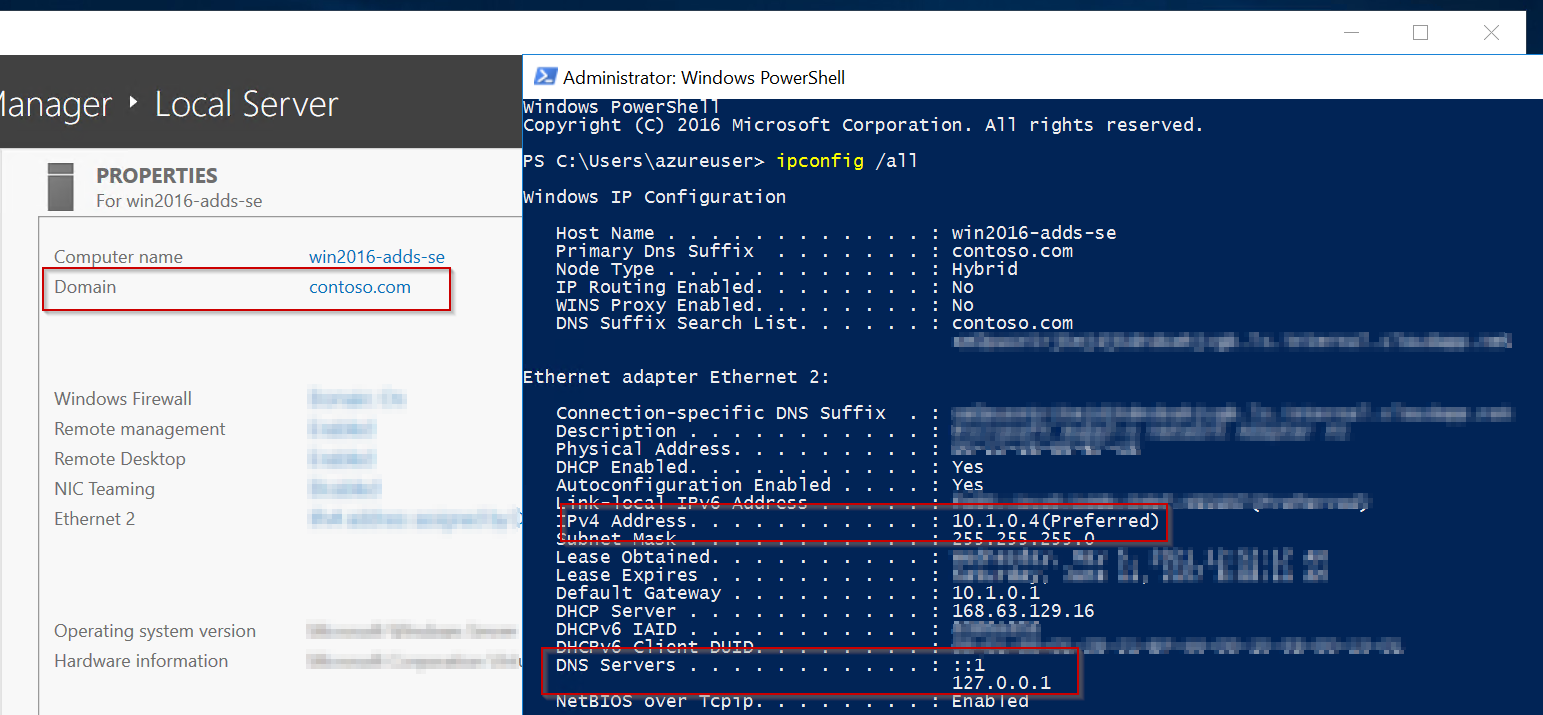Click the Physical Address line
1543x715 pixels.
pyautogui.click(x=847, y=449)
